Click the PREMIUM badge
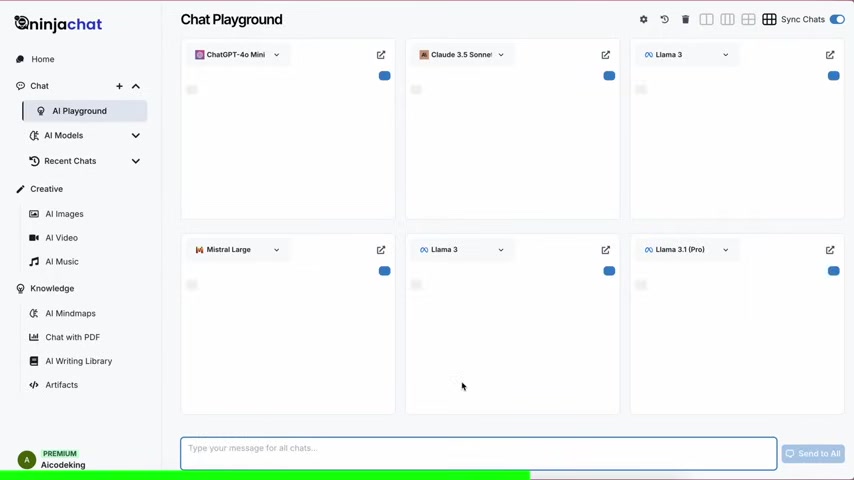Image resolution: width=854 pixels, height=480 pixels. [x=60, y=453]
